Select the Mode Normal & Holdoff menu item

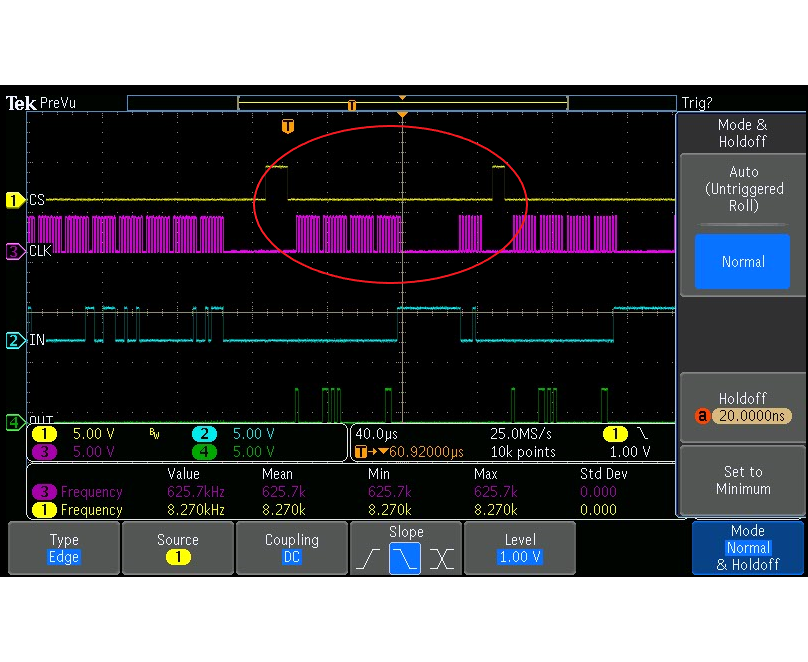[x=748, y=548]
